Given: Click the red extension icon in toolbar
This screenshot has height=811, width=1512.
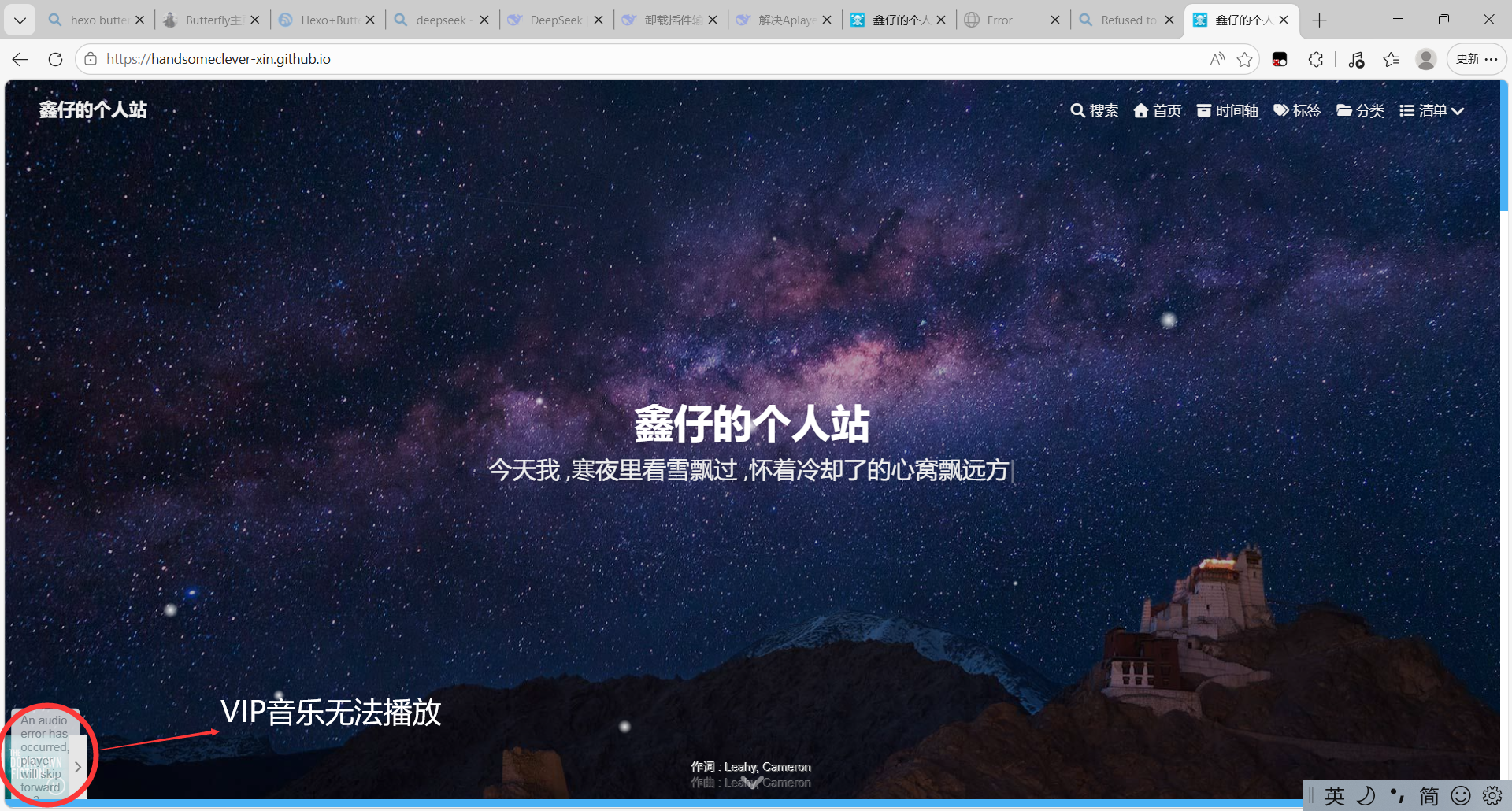Looking at the screenshot, I should (1280, 59).
